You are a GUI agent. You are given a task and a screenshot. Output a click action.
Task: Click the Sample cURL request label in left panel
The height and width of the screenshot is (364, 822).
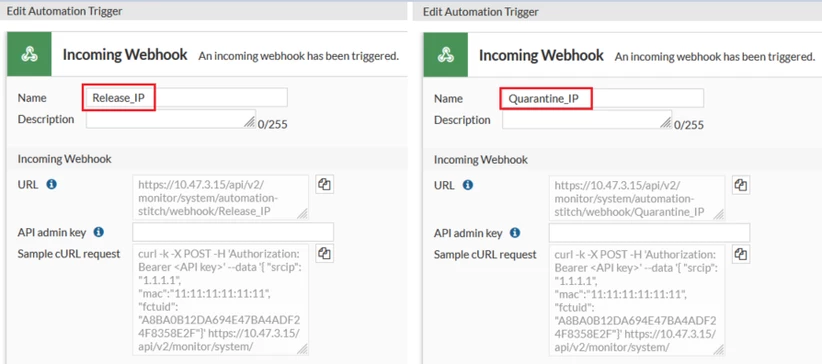(x=69, y=254)
